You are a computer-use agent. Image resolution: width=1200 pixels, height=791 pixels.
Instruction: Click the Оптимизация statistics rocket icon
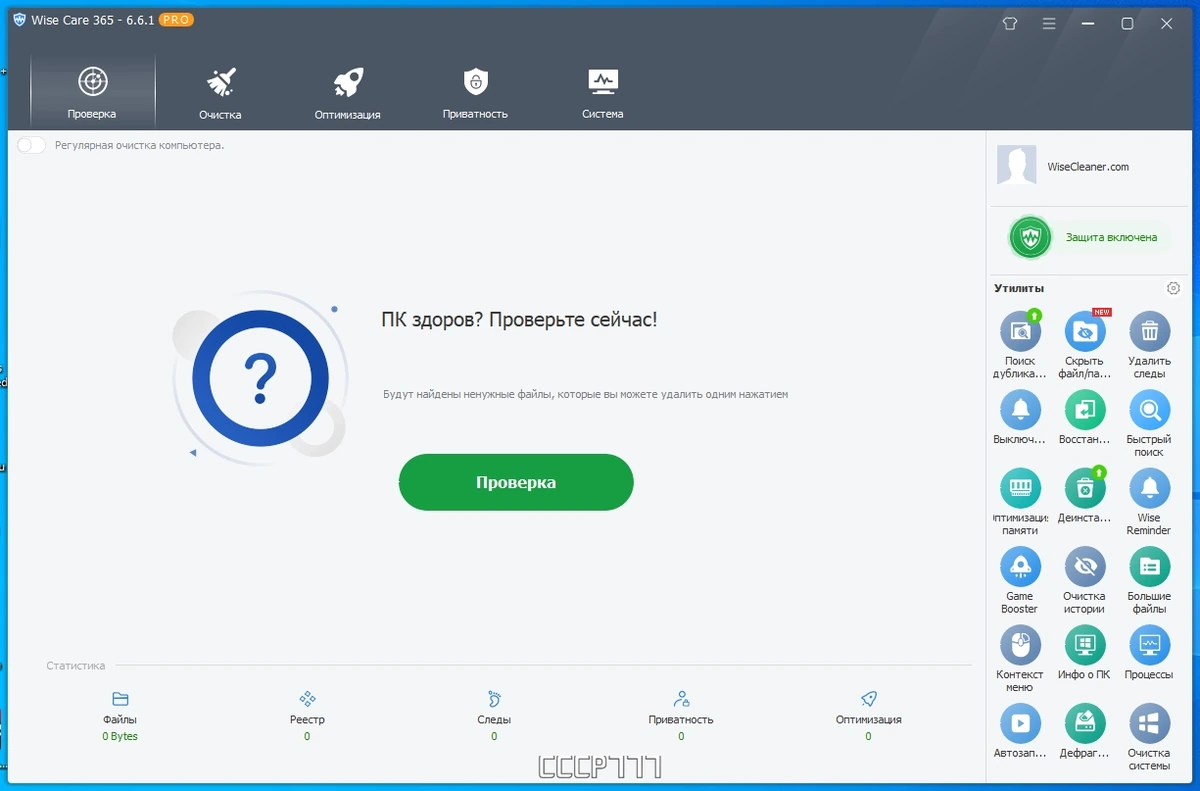click(x=868, y=699)
